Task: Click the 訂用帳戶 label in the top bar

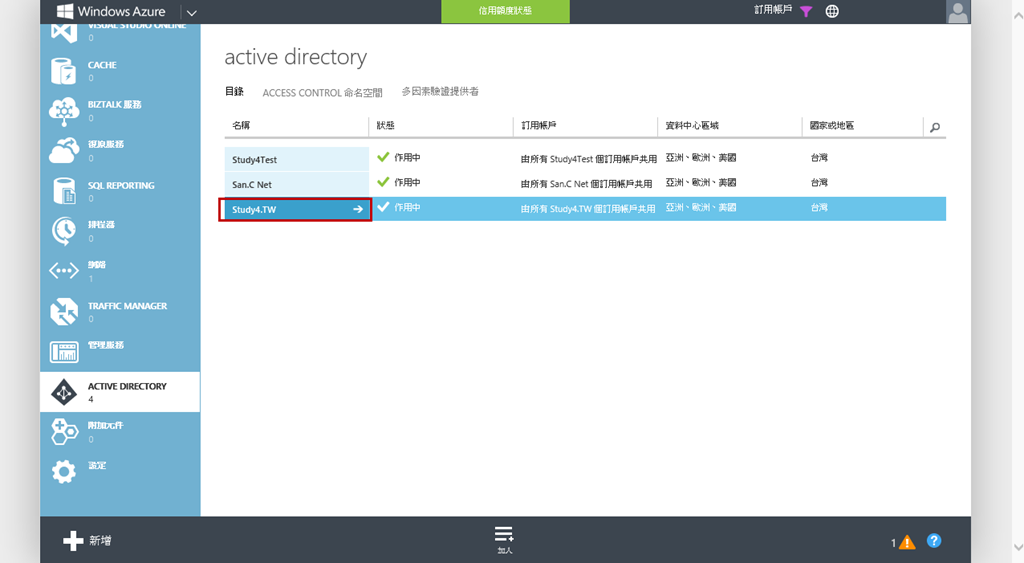Action: coord(773,10)
